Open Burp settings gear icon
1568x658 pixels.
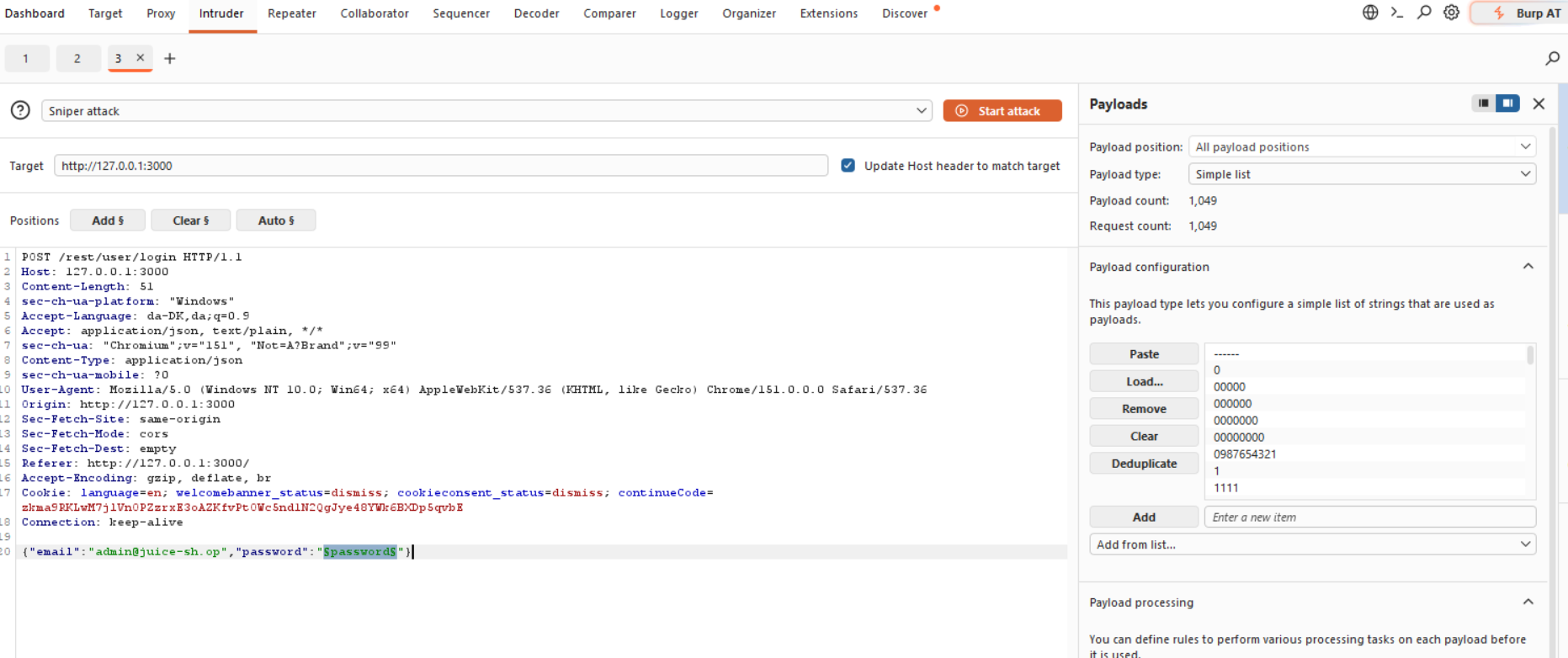(1451, 13)
